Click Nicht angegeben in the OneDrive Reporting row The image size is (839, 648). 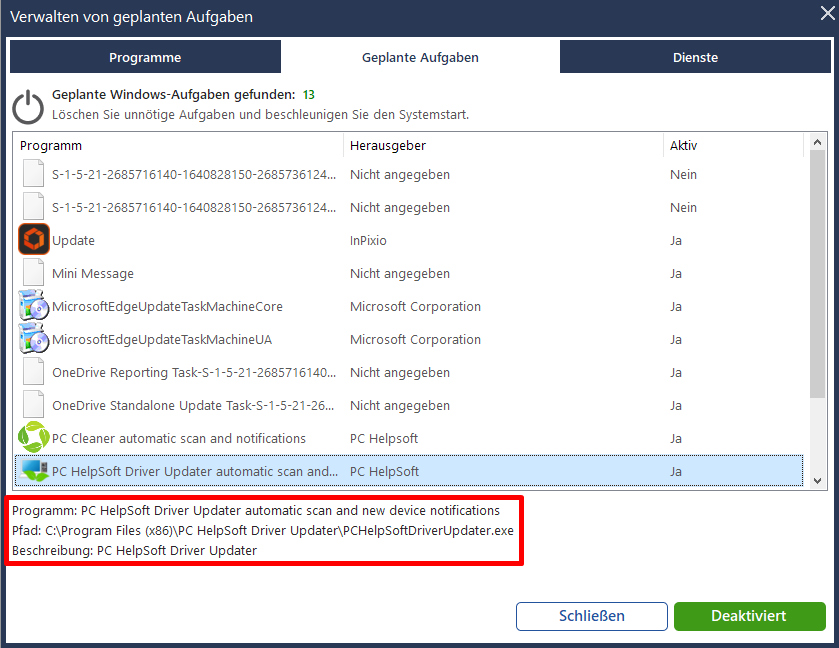tap(400, 372)
